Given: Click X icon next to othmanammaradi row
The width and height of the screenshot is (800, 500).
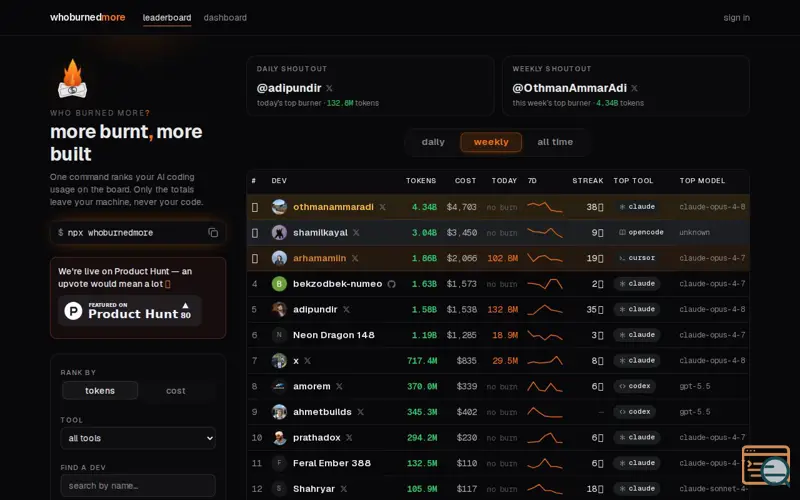Looking at the screenshot, I should click(x=382, y=207).
